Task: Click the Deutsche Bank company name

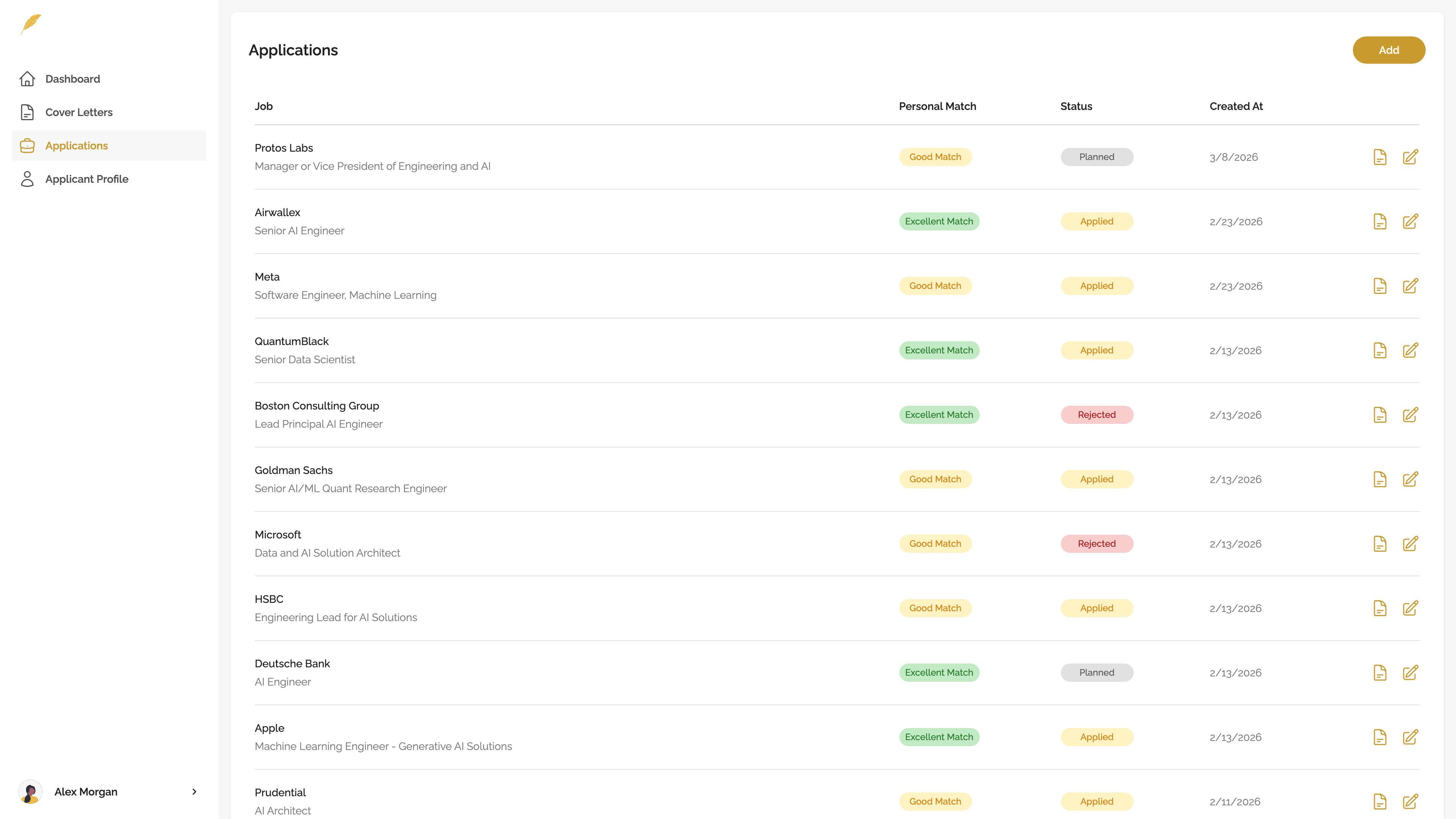Action: click(292, 664)
